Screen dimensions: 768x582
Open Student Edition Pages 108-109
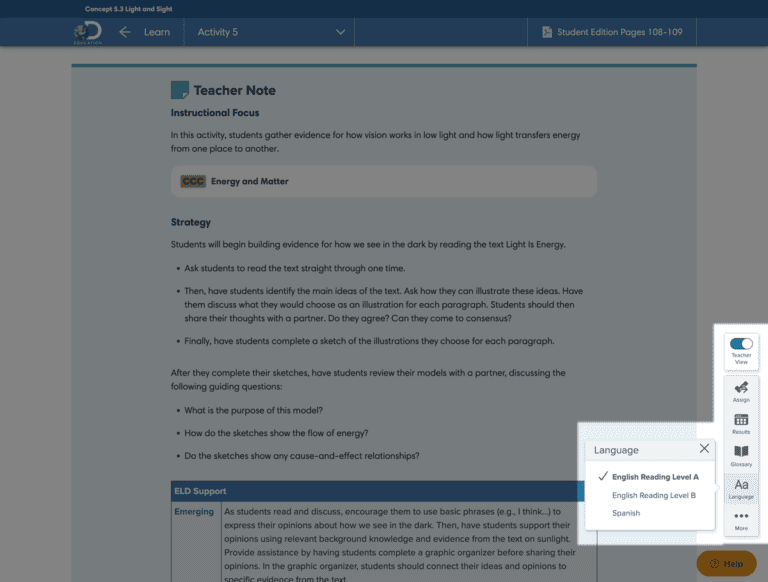[x=612, y=32]
